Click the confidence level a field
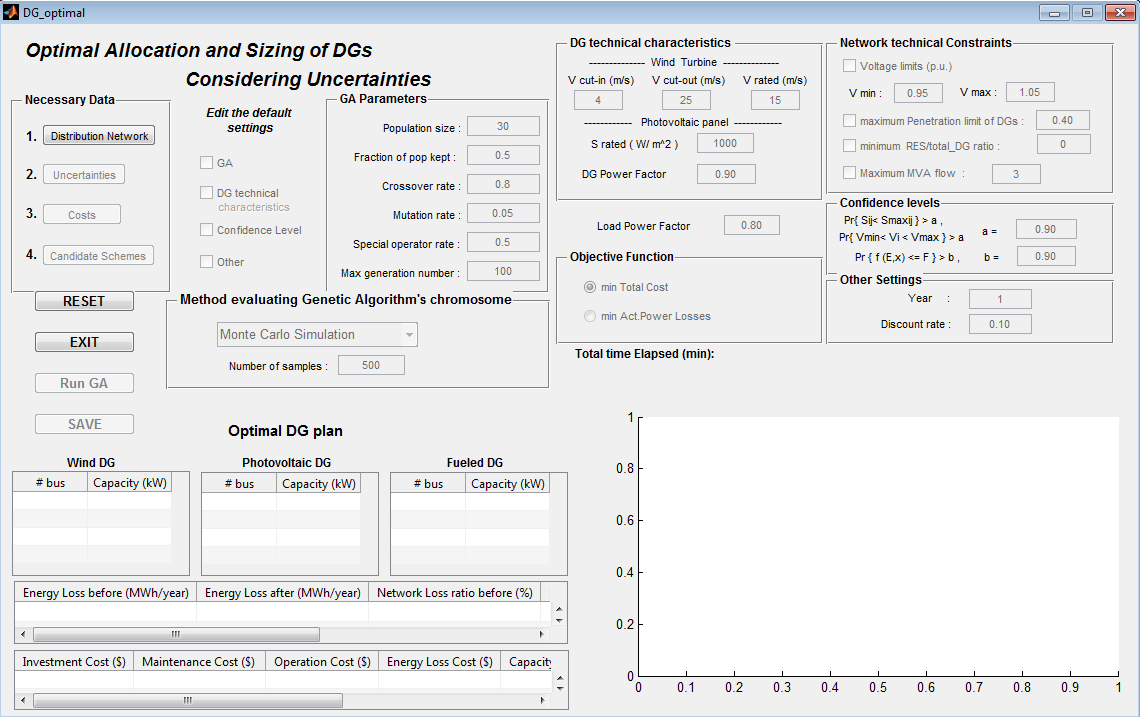The image size is (1140, 717). [x=1046, y=230]
